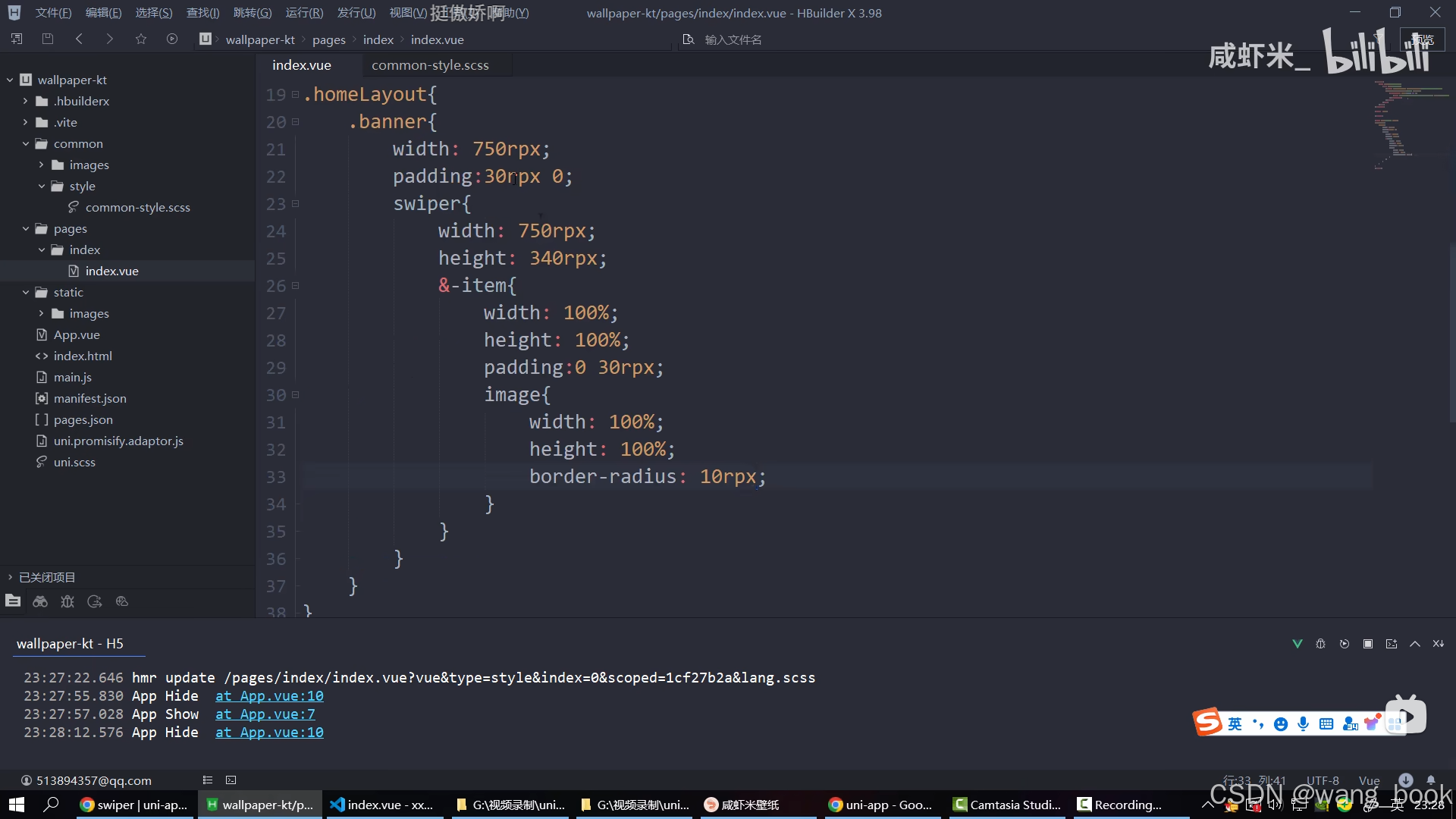The image size is (1456, 819).
Task: Click the globe cloud icon at sidebar bottom
Action: click(122, 601)
